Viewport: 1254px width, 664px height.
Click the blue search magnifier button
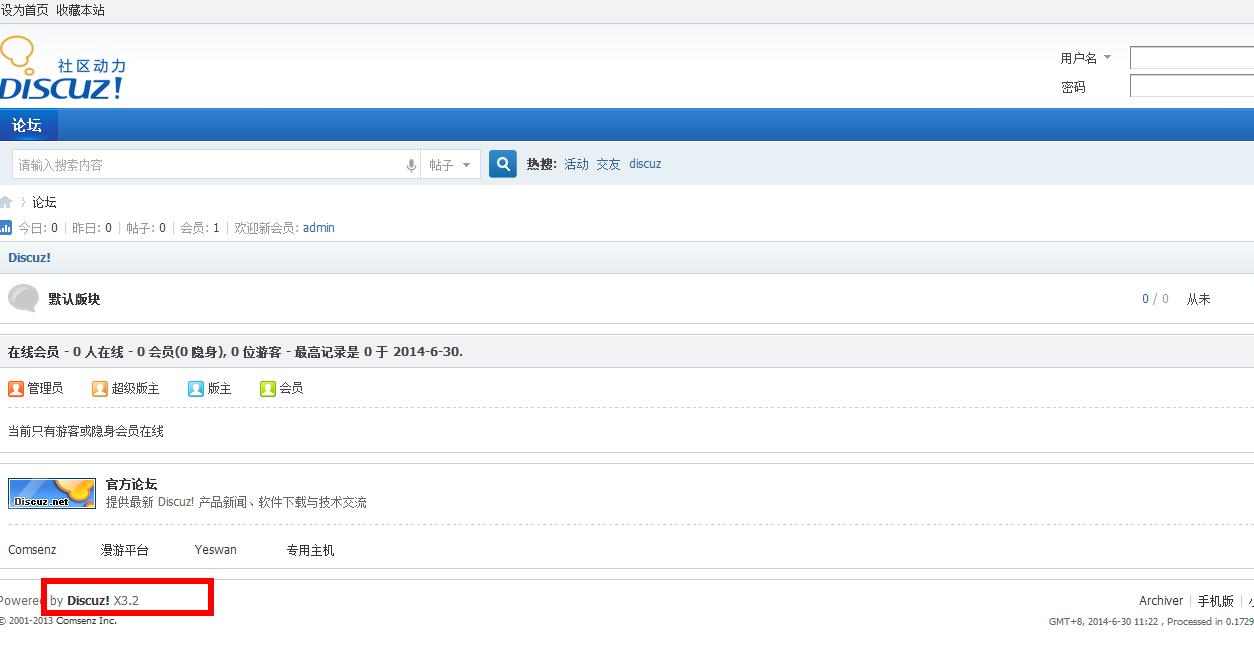click(x=503, y=164)
